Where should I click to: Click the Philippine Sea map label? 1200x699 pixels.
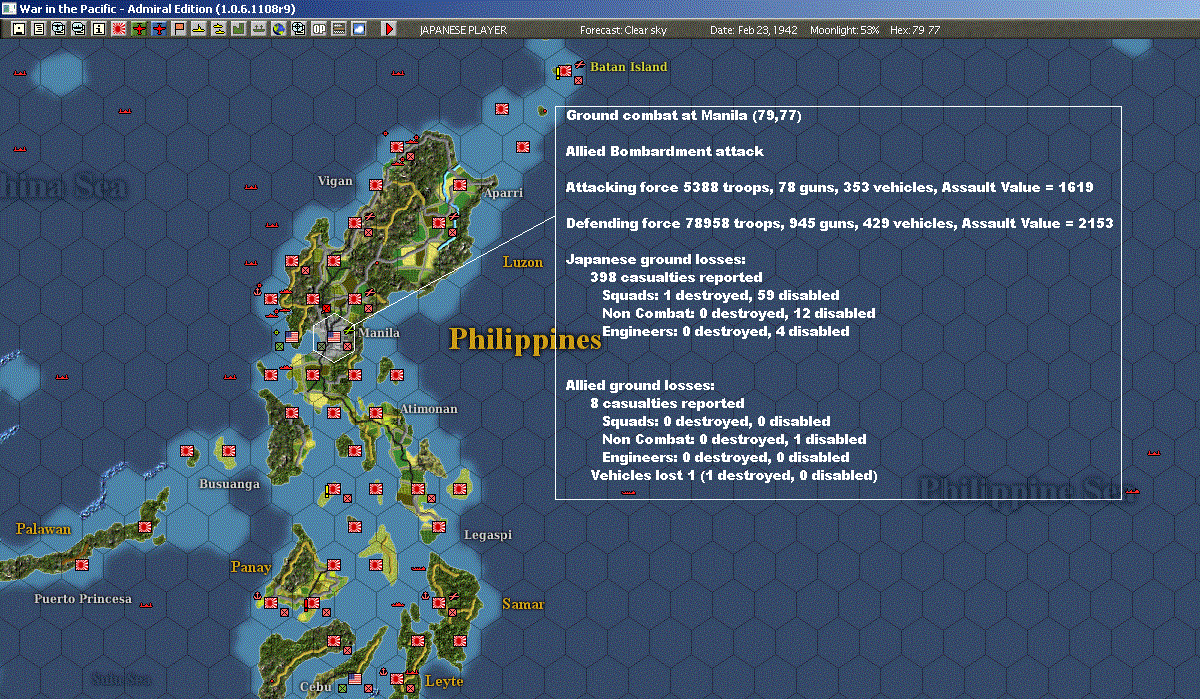tap(1025, 489)
